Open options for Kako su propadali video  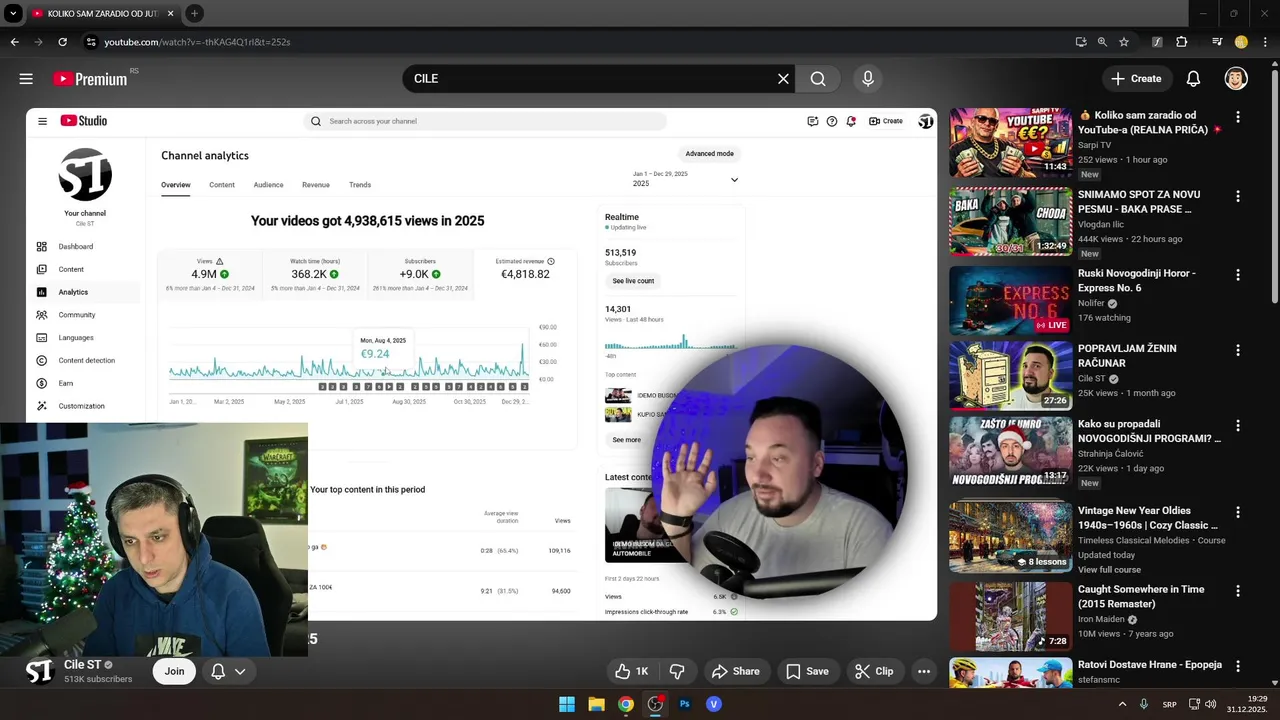pyautogui.click(x=1238, y=426)
